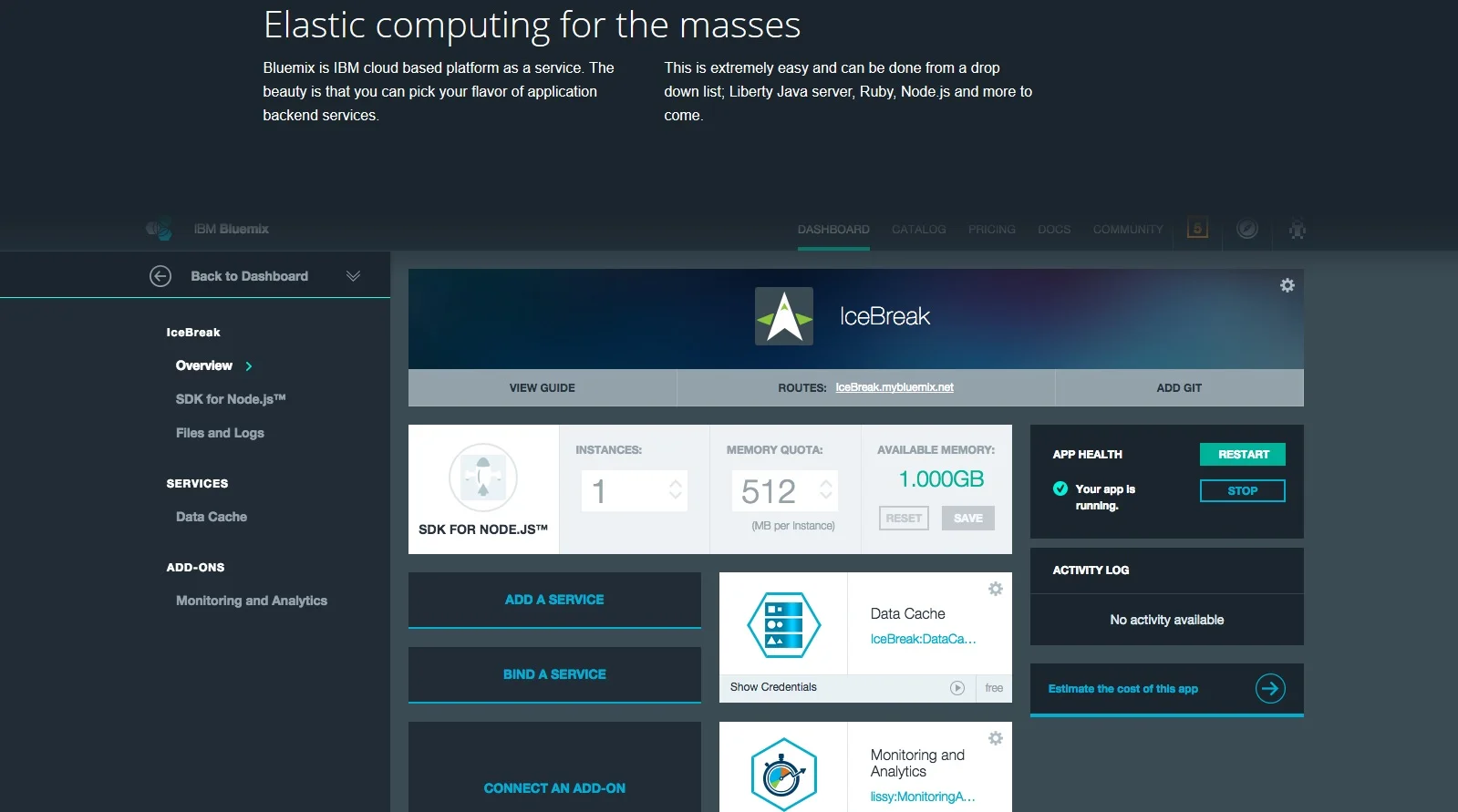
Task: Open the lissy:MonitoringA... link
Action: (923, 797)
